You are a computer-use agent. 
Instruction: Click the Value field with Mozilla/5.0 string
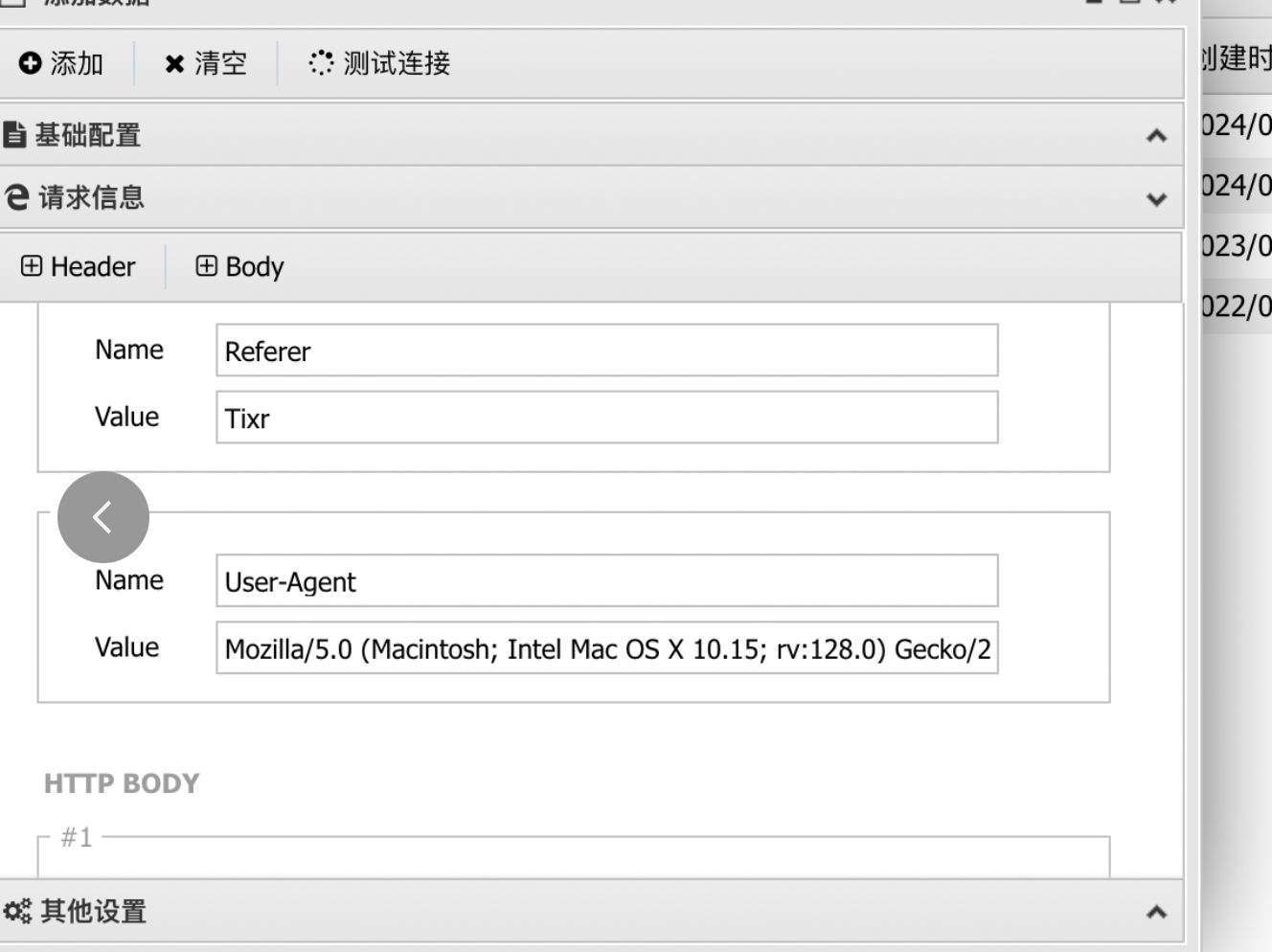pyautogui.click(x=607, y=647)
